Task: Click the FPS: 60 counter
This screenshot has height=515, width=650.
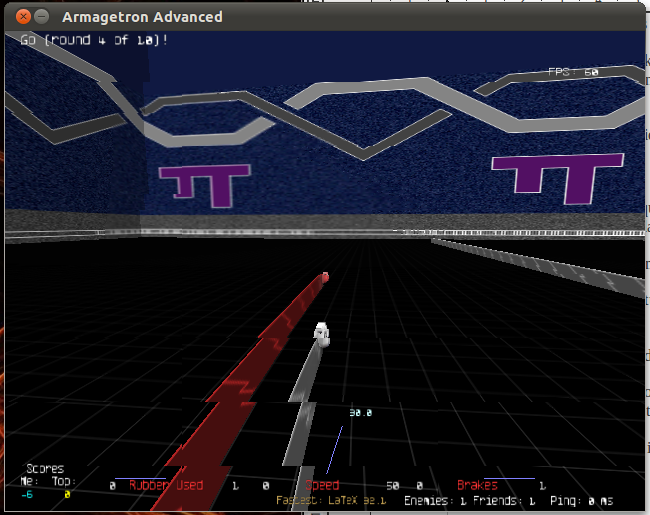Action: tap(573, 72)
